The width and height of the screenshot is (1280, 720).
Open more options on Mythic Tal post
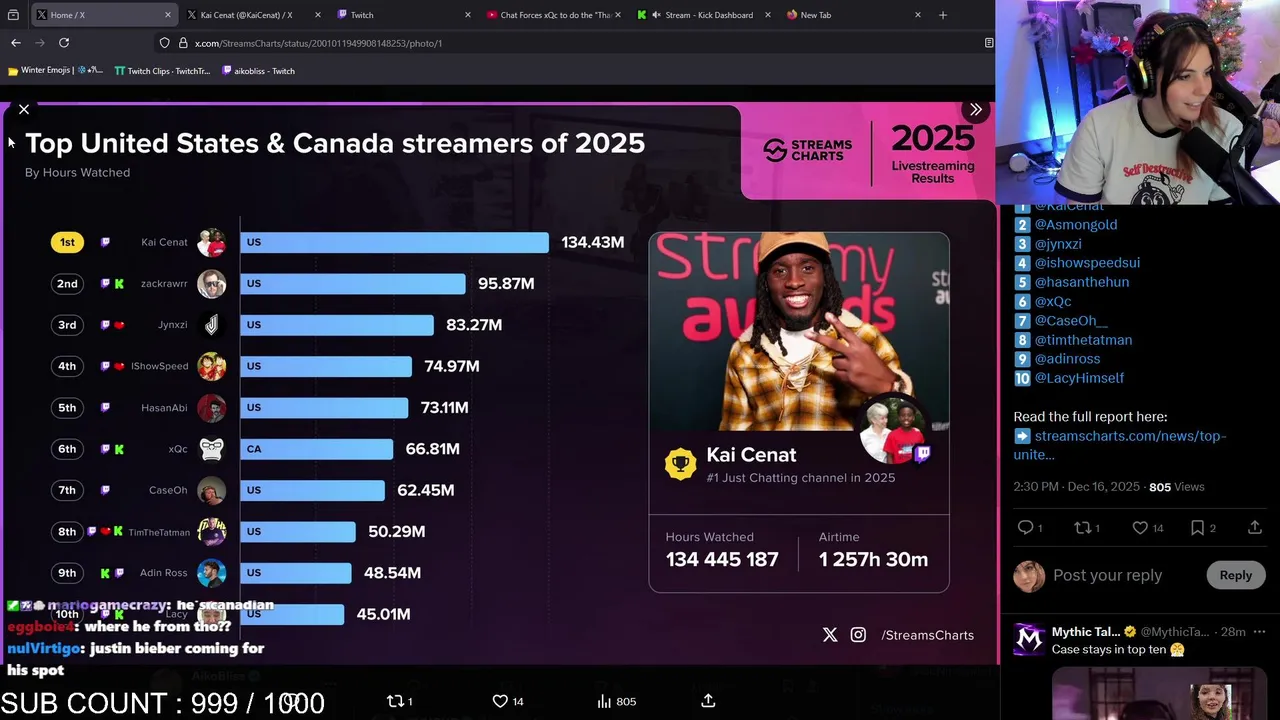coord(1259,632)
